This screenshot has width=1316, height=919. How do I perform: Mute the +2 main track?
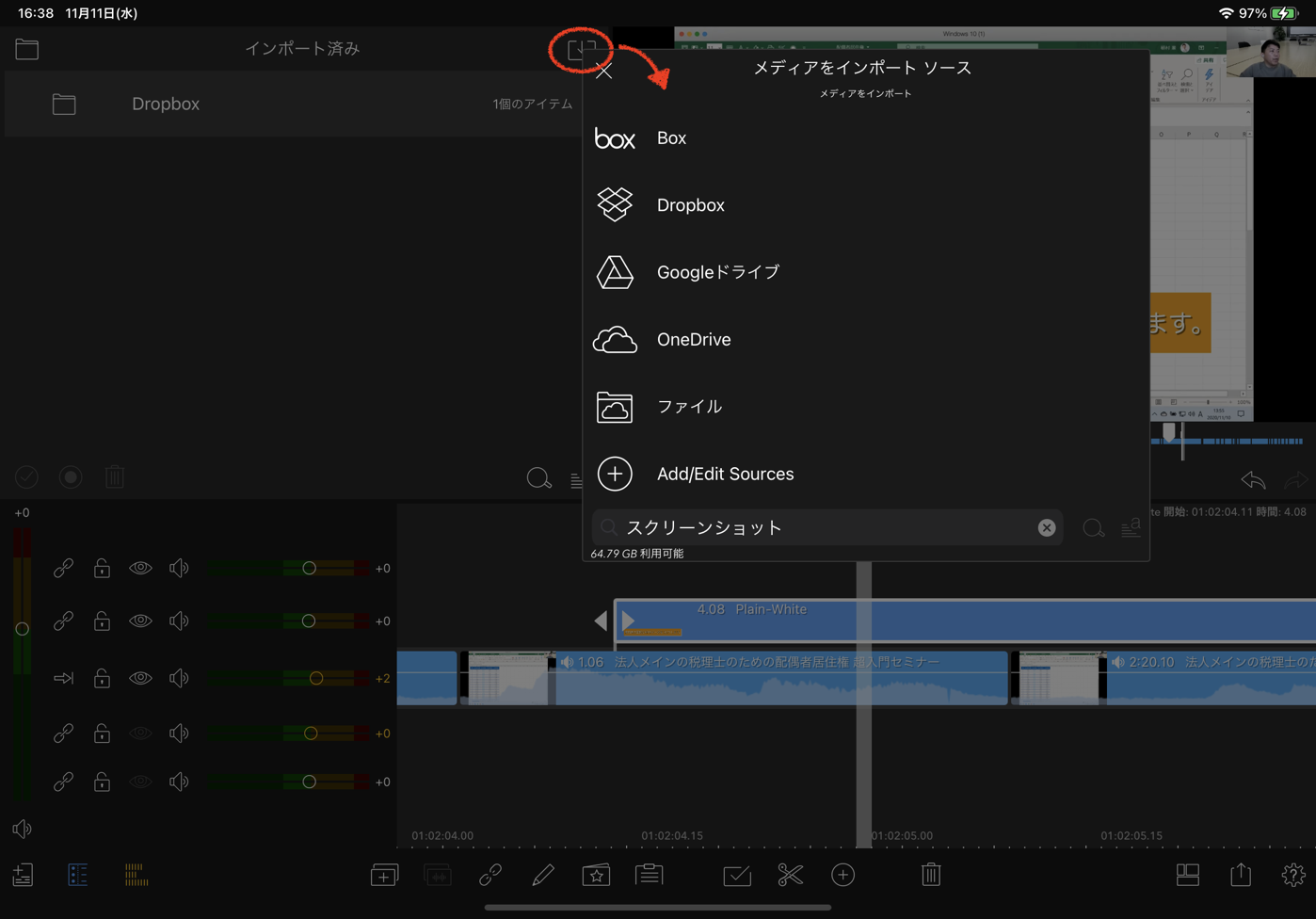[x=179, y=678]
